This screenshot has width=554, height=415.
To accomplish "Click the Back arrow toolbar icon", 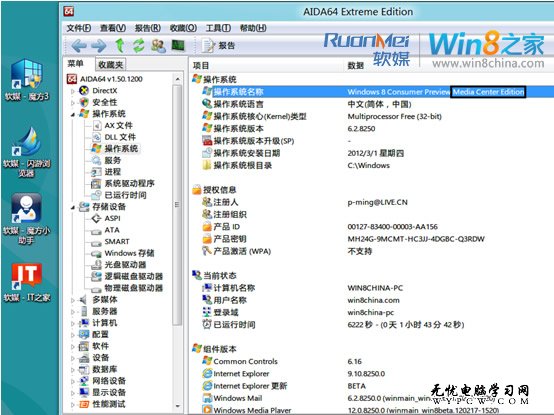I will (79, 46).
